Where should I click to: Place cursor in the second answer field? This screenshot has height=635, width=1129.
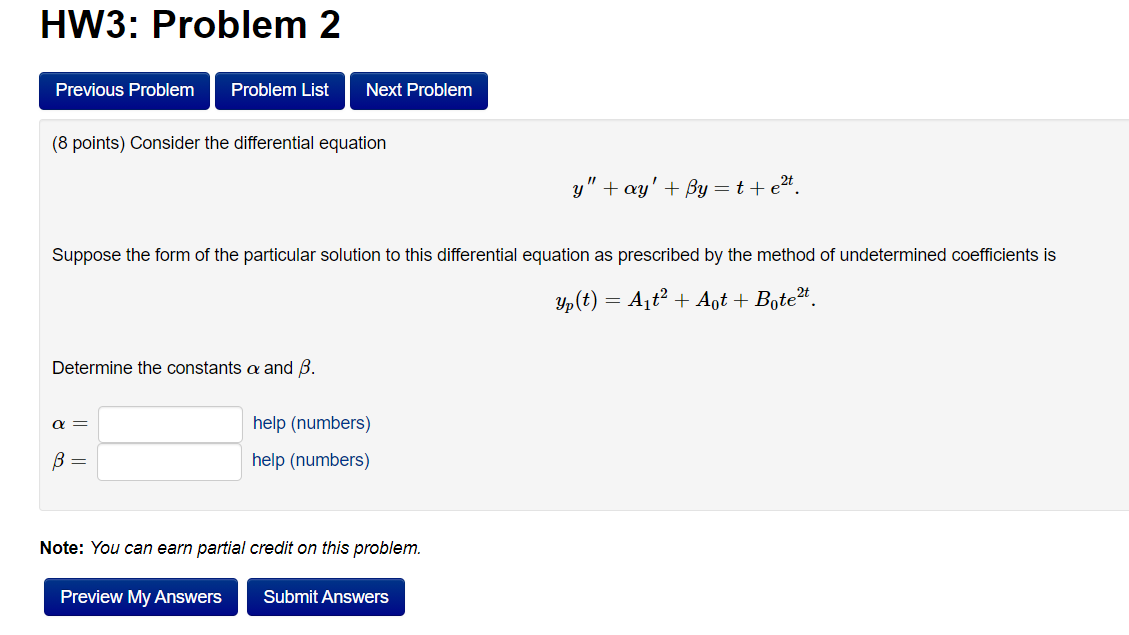(169, 461)
